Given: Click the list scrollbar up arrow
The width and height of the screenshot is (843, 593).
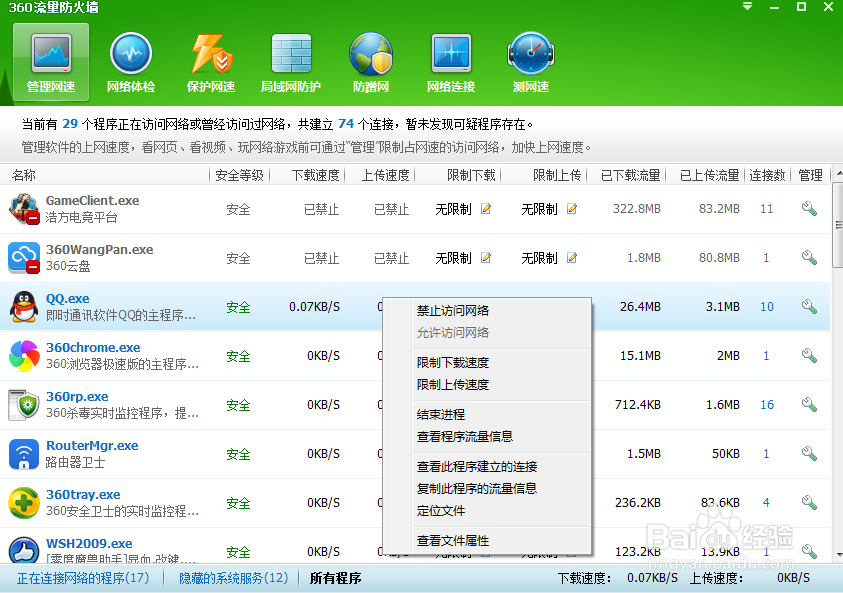Looking at the screenshot, I should click(x=838, y=174).
